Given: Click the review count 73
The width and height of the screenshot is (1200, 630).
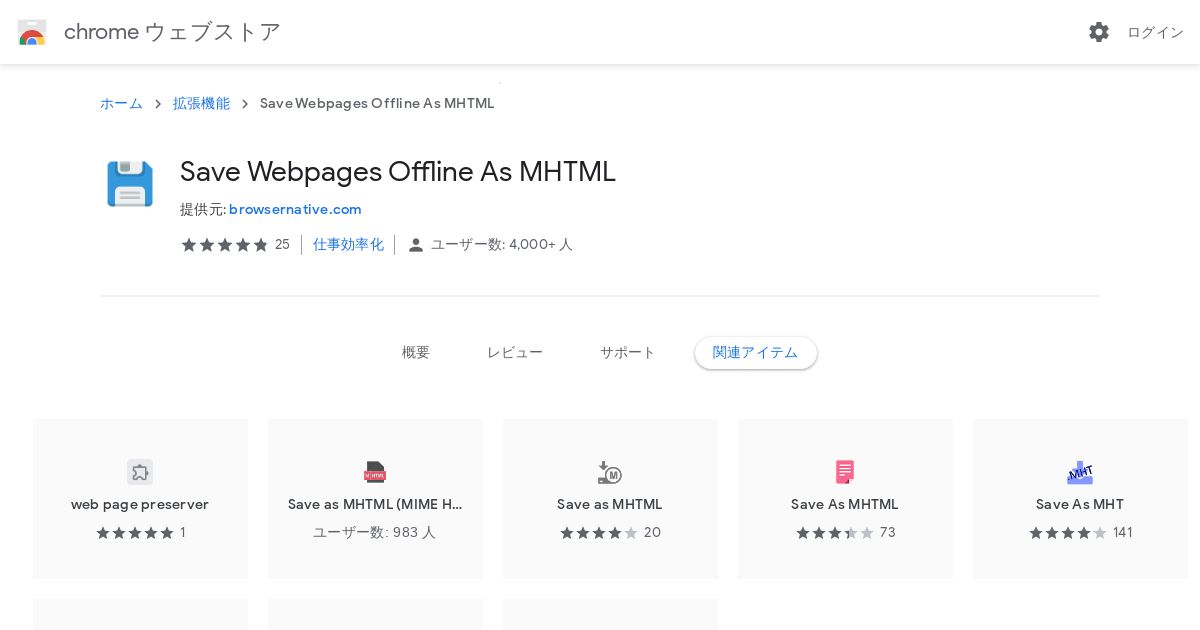Looking at the screenshot, I should pyautogui.click(x=888, y=533).
